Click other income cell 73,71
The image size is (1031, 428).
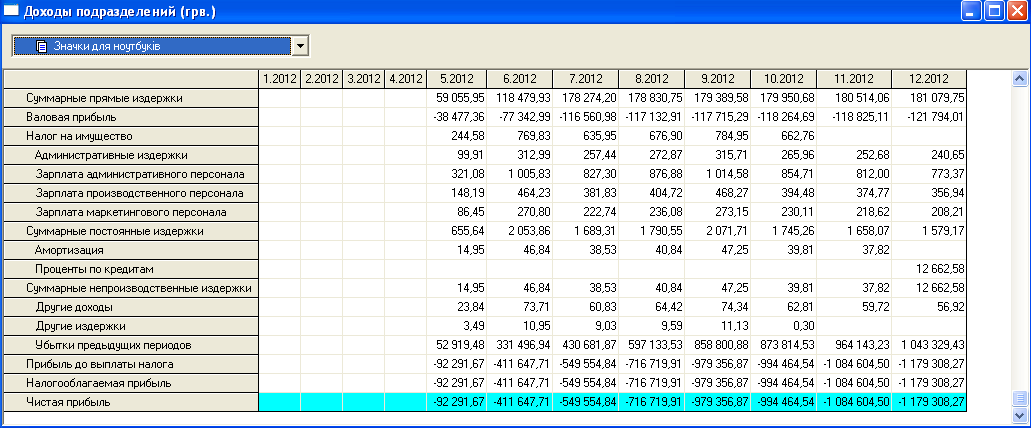520,307
